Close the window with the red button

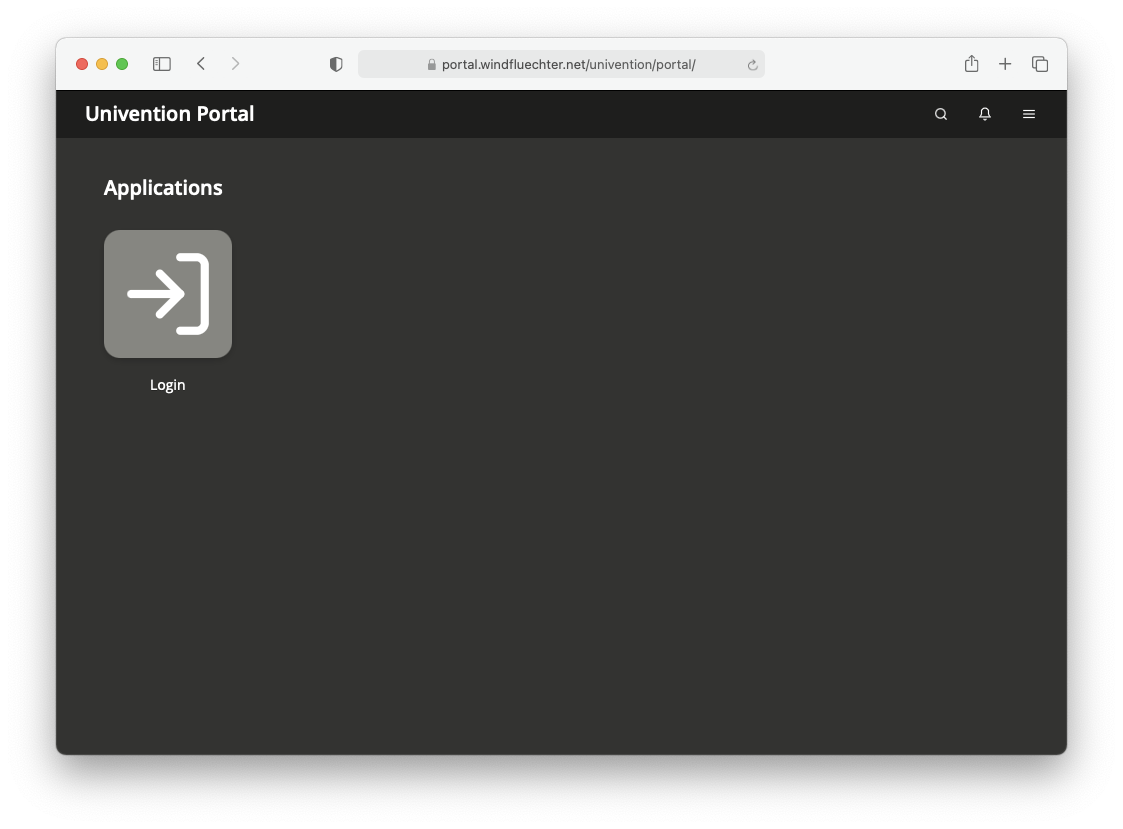[x=82, y=64]
